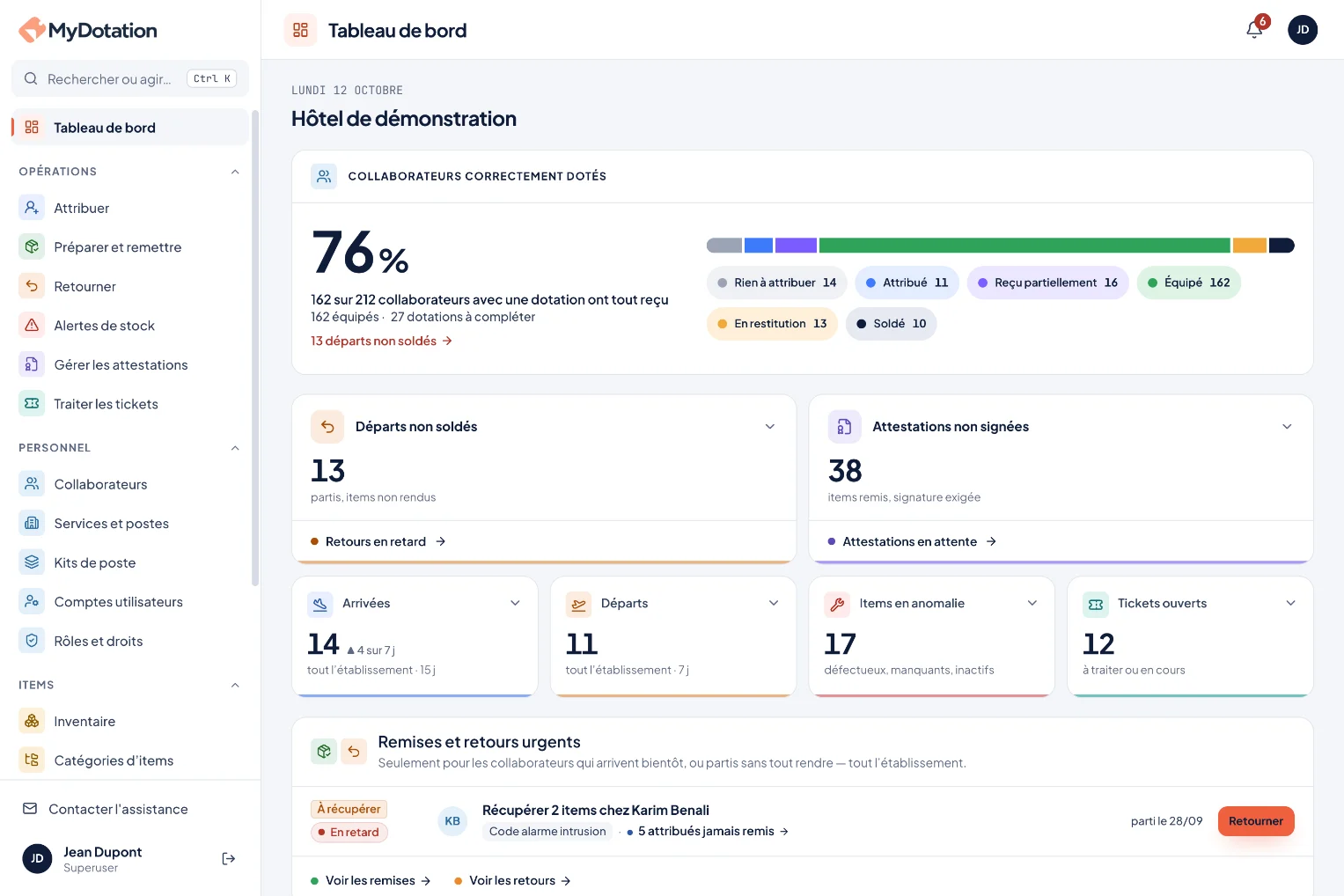Click the Attribuer sidebar icon
Viewport: 1344px width, 896px height.
32,208
